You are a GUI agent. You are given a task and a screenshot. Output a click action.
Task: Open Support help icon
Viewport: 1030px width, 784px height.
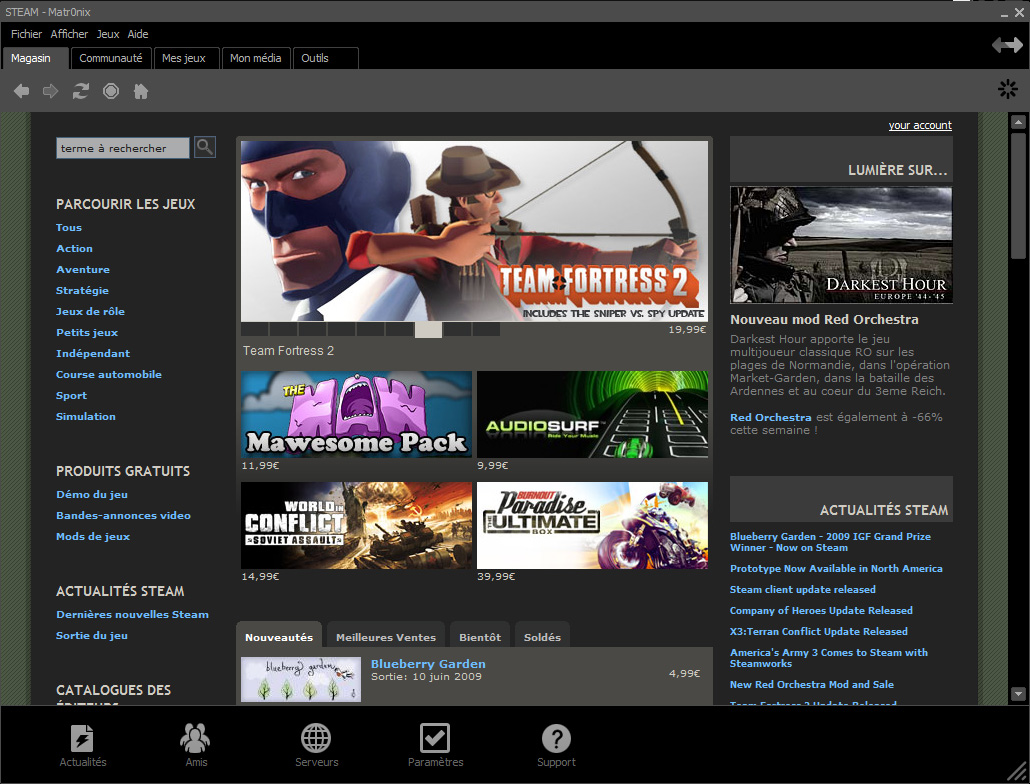point(556,745)
